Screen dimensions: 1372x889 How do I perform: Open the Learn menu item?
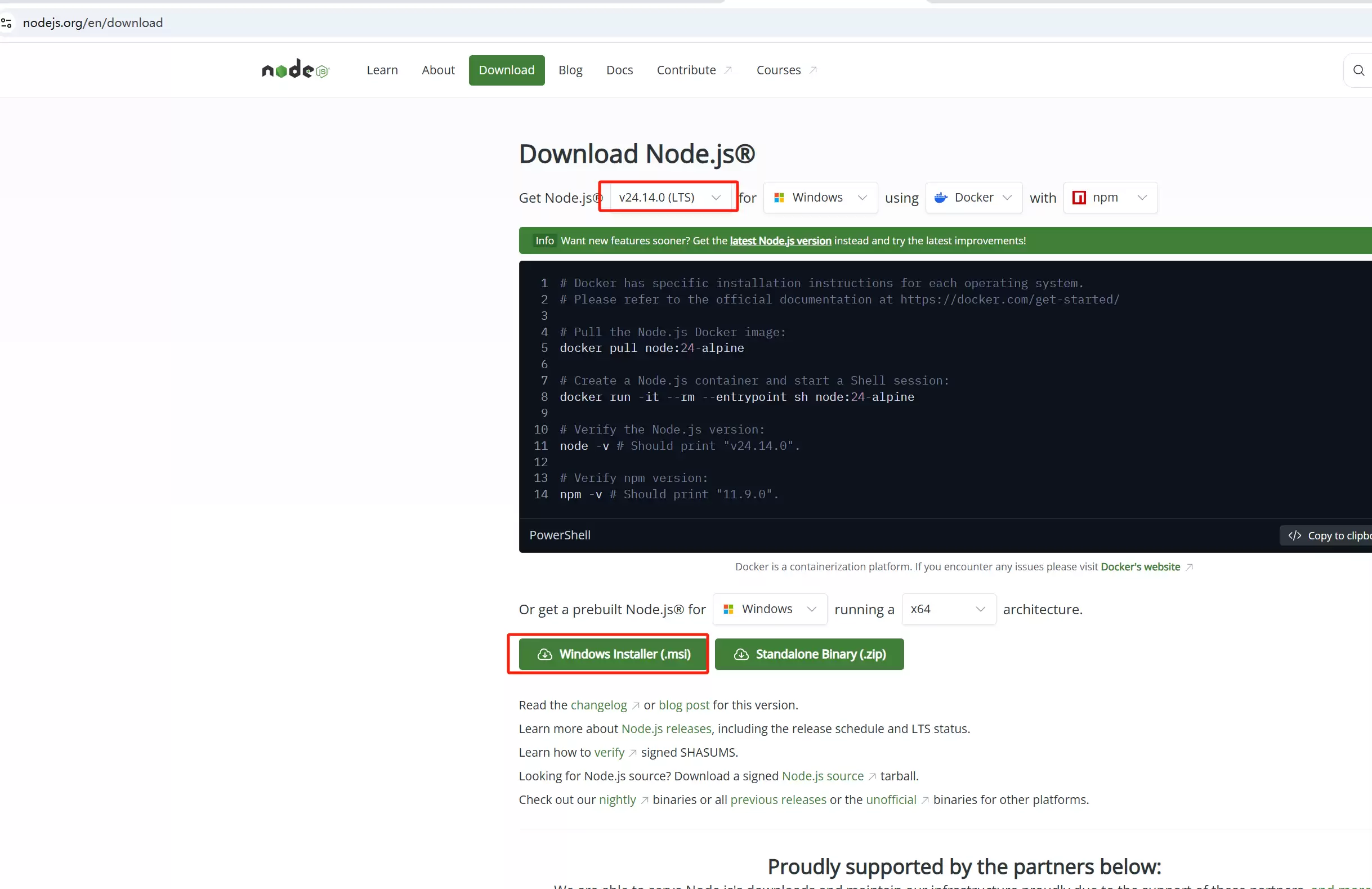[382, 70]
